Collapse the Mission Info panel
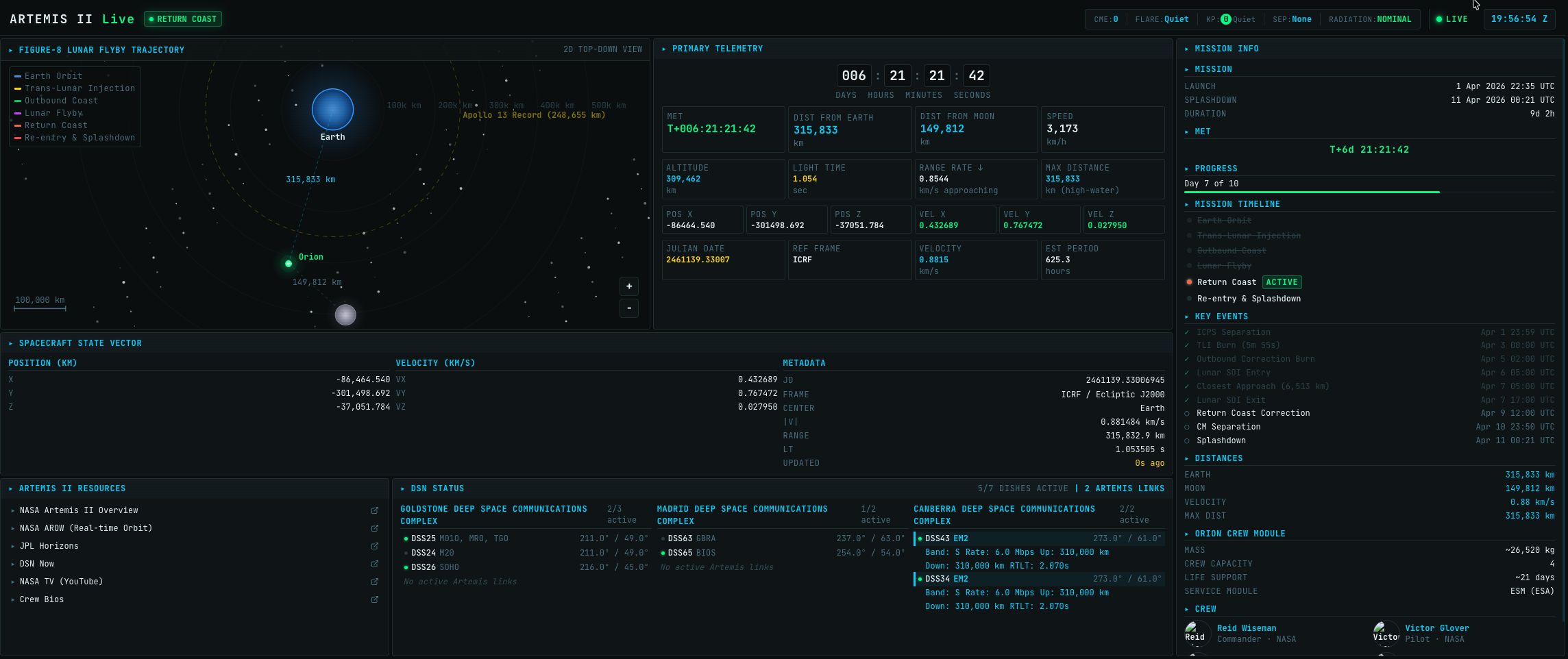This screenshot has width=1568, height=659. click(x=1187, y=49)
